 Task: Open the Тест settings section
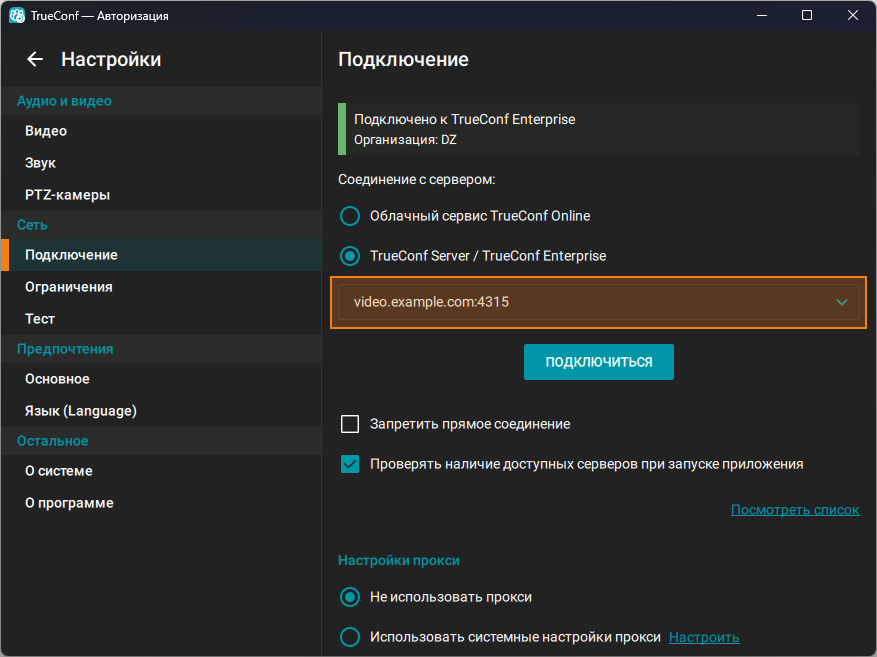click(x=161, y=319)
